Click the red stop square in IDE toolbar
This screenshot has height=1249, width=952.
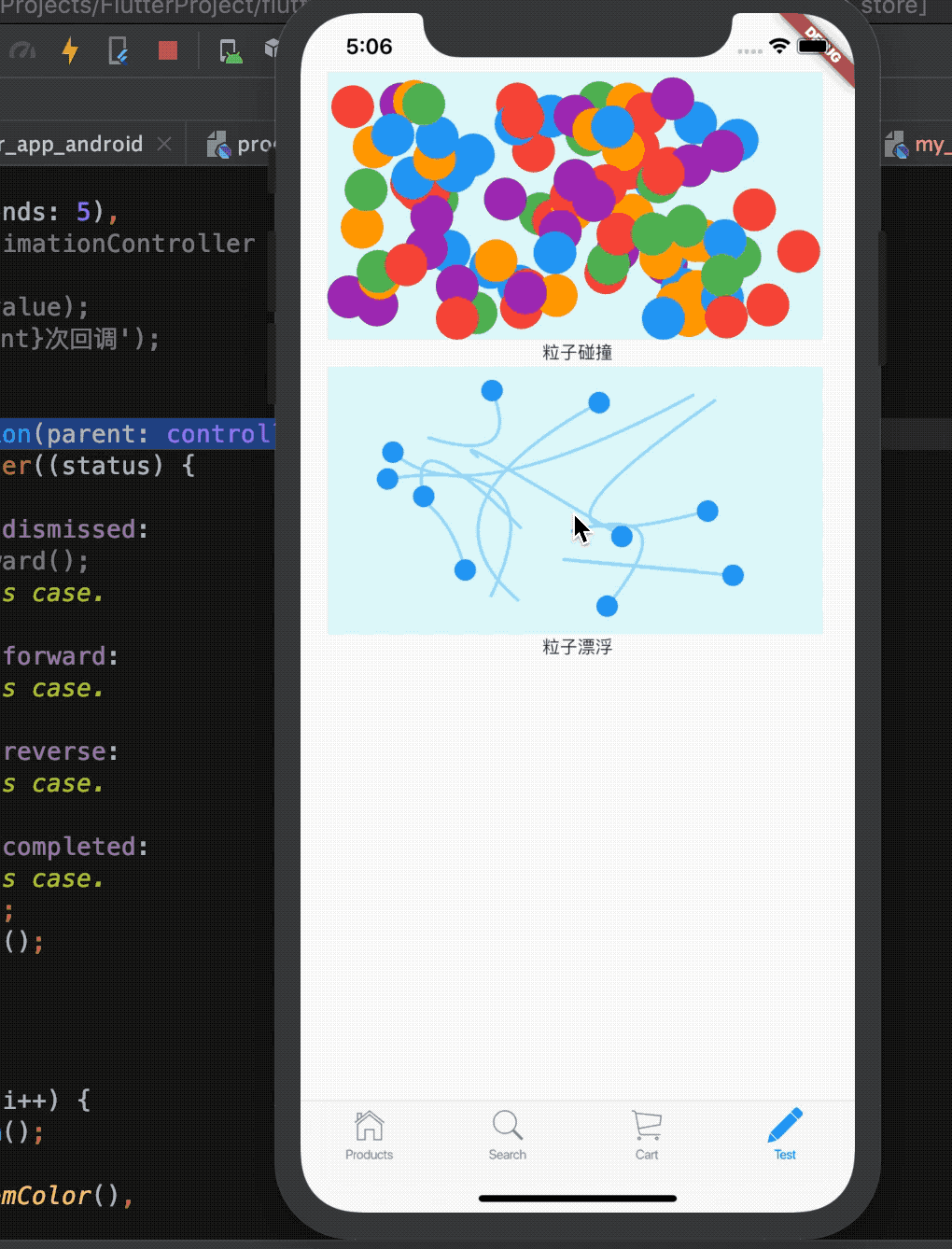coord(168,49)
